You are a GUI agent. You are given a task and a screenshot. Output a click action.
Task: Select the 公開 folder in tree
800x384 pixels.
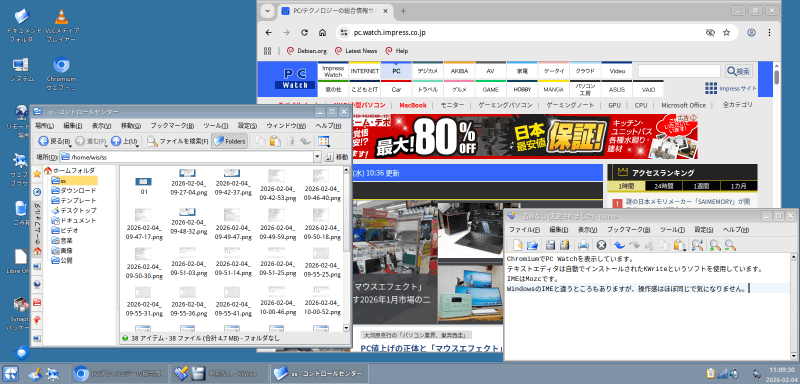click(62, 260)
